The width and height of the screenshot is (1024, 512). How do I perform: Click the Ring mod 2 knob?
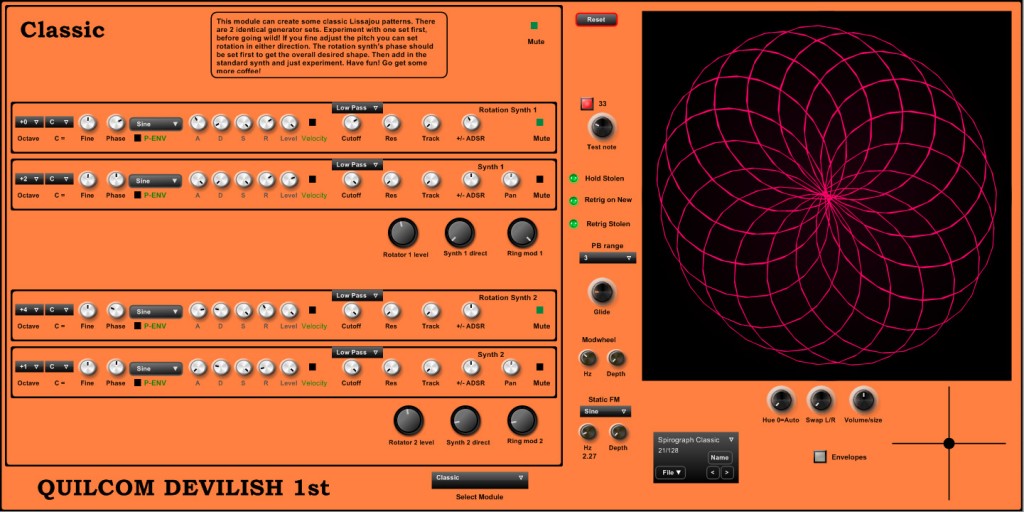coord(521,420)
